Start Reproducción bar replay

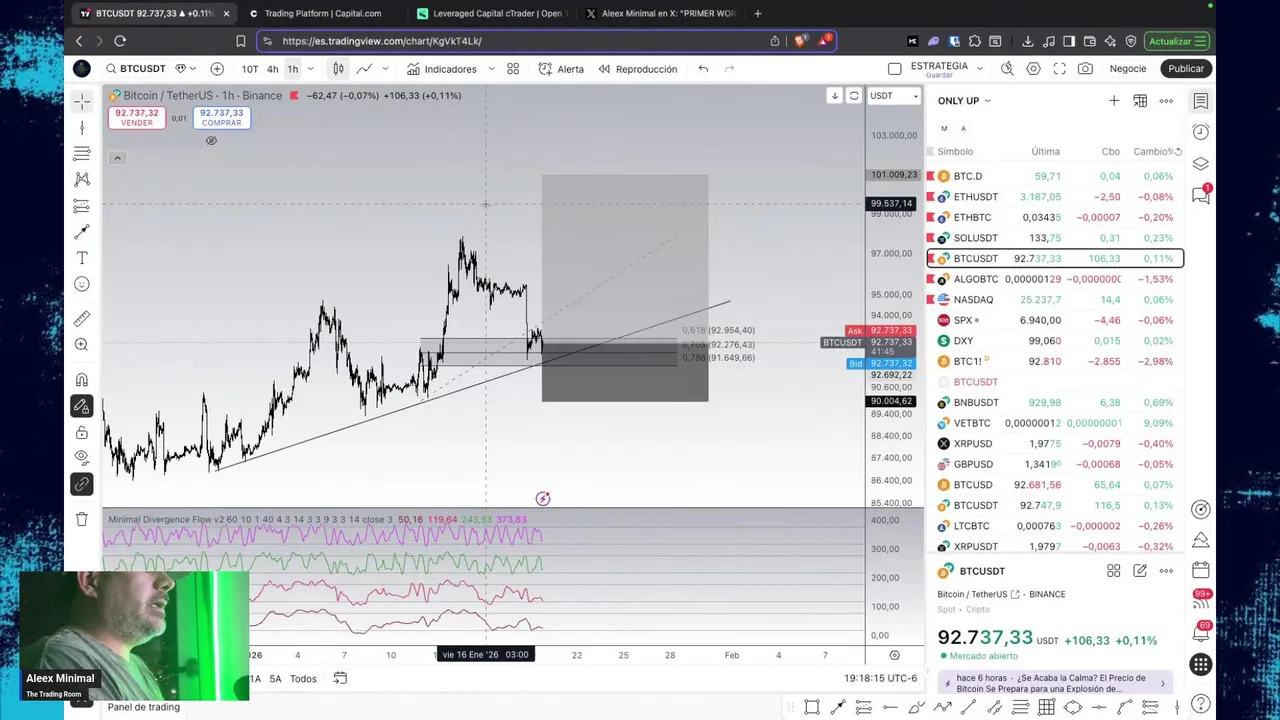click(x=638, y=69)
